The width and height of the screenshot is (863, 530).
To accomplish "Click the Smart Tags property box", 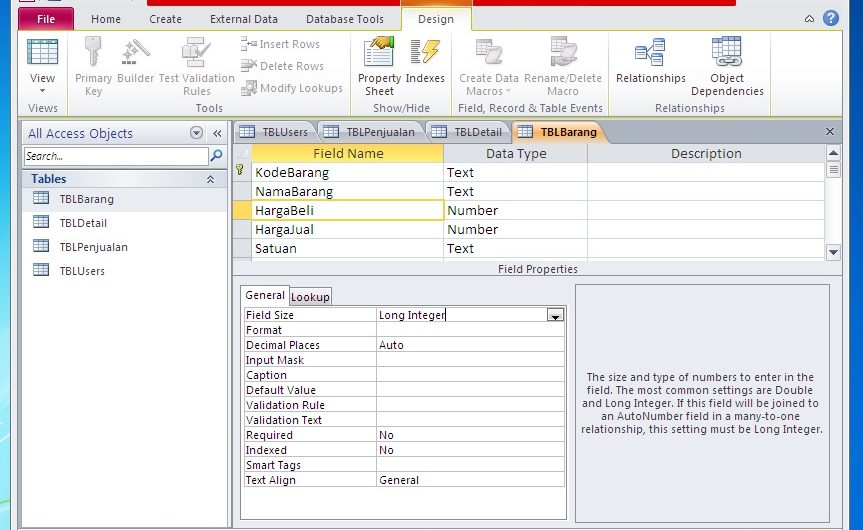I will click(x=471, y=465).
